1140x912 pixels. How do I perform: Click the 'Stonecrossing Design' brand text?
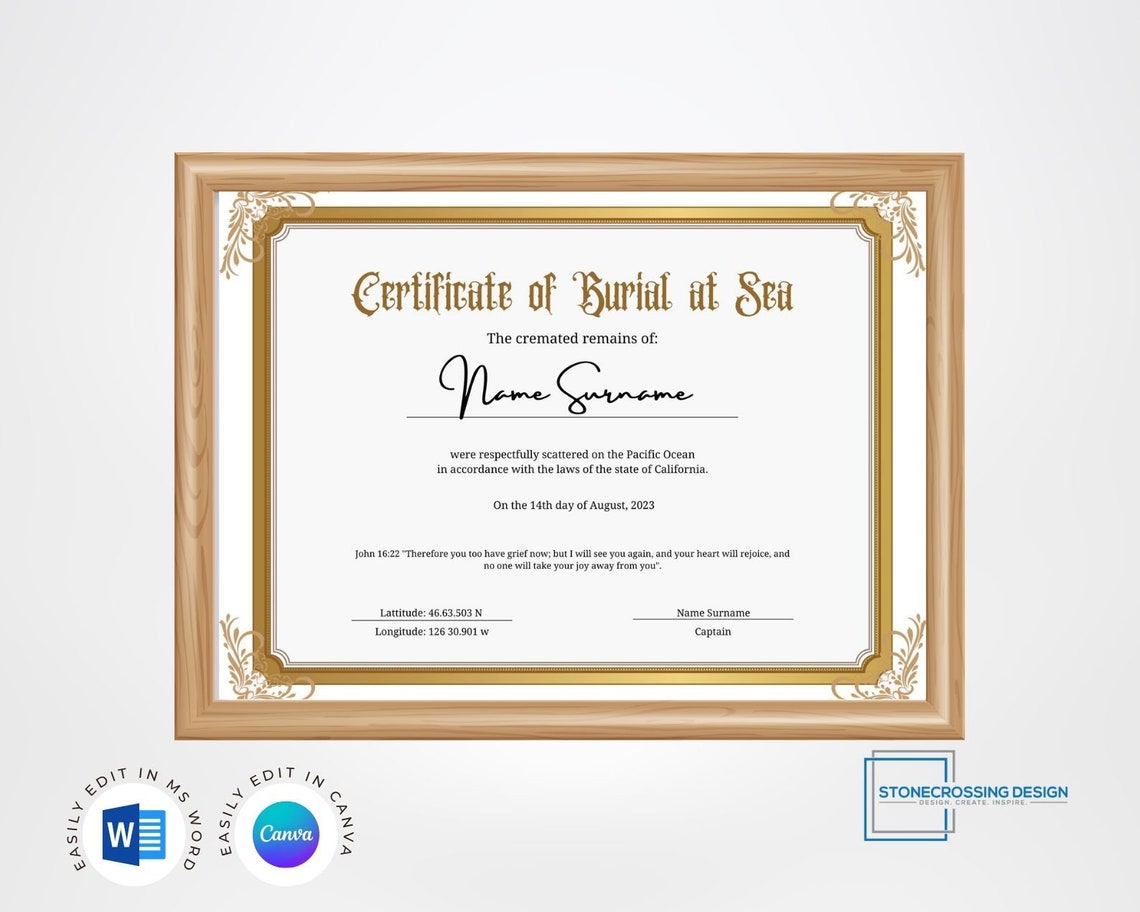[971, 789]
